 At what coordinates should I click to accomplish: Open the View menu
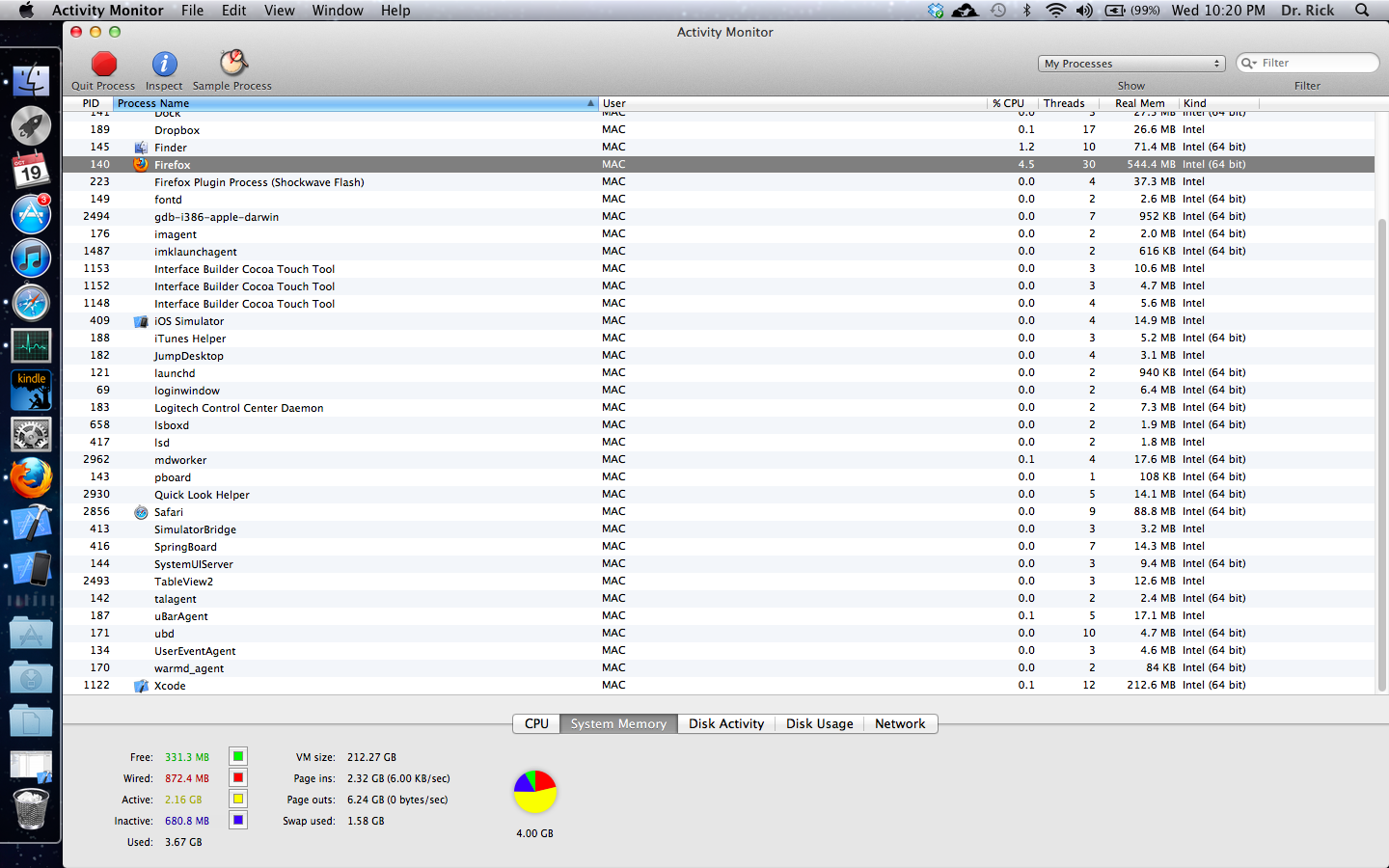[279, 10]
